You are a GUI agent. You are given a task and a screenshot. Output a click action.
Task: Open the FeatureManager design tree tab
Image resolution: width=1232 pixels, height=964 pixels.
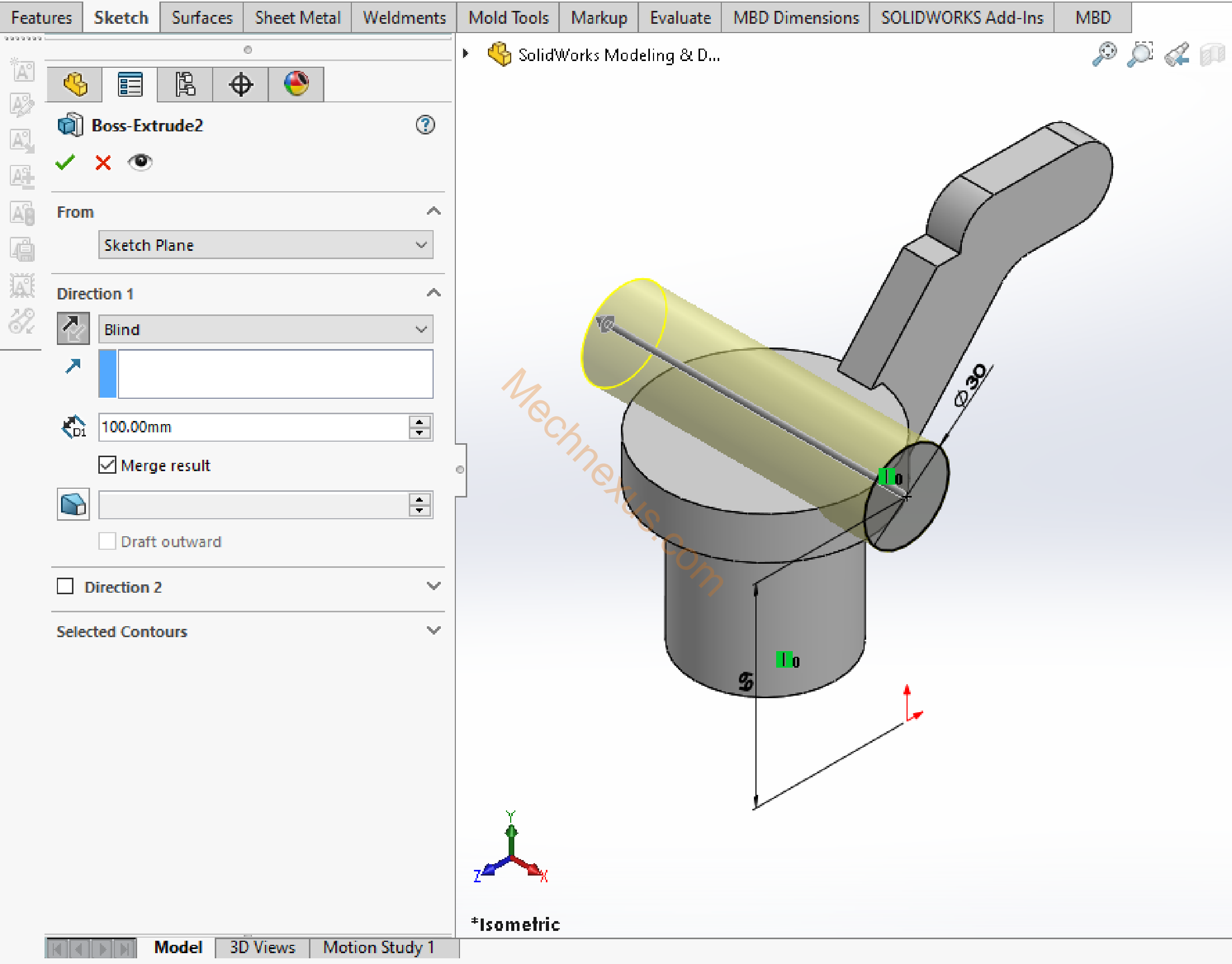click(x=75, y=85)
